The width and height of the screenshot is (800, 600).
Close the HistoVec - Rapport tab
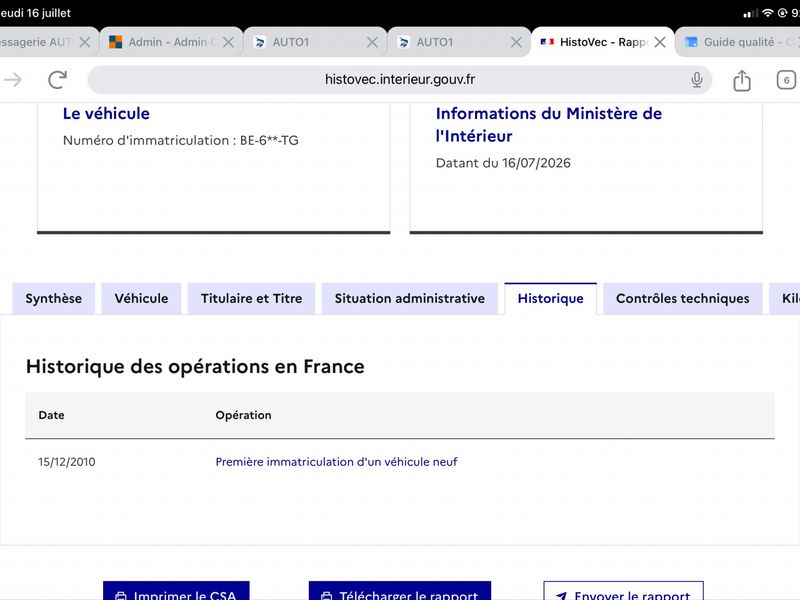coord(660,42)
